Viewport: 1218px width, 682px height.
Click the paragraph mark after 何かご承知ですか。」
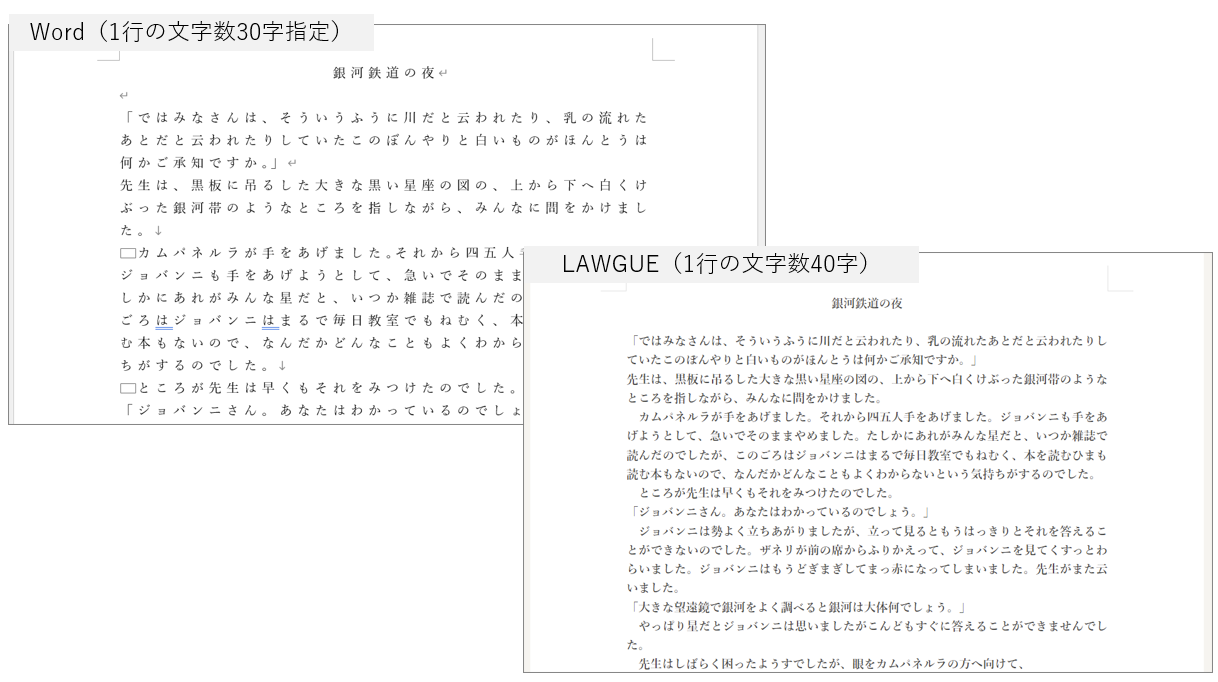(291, 163)
